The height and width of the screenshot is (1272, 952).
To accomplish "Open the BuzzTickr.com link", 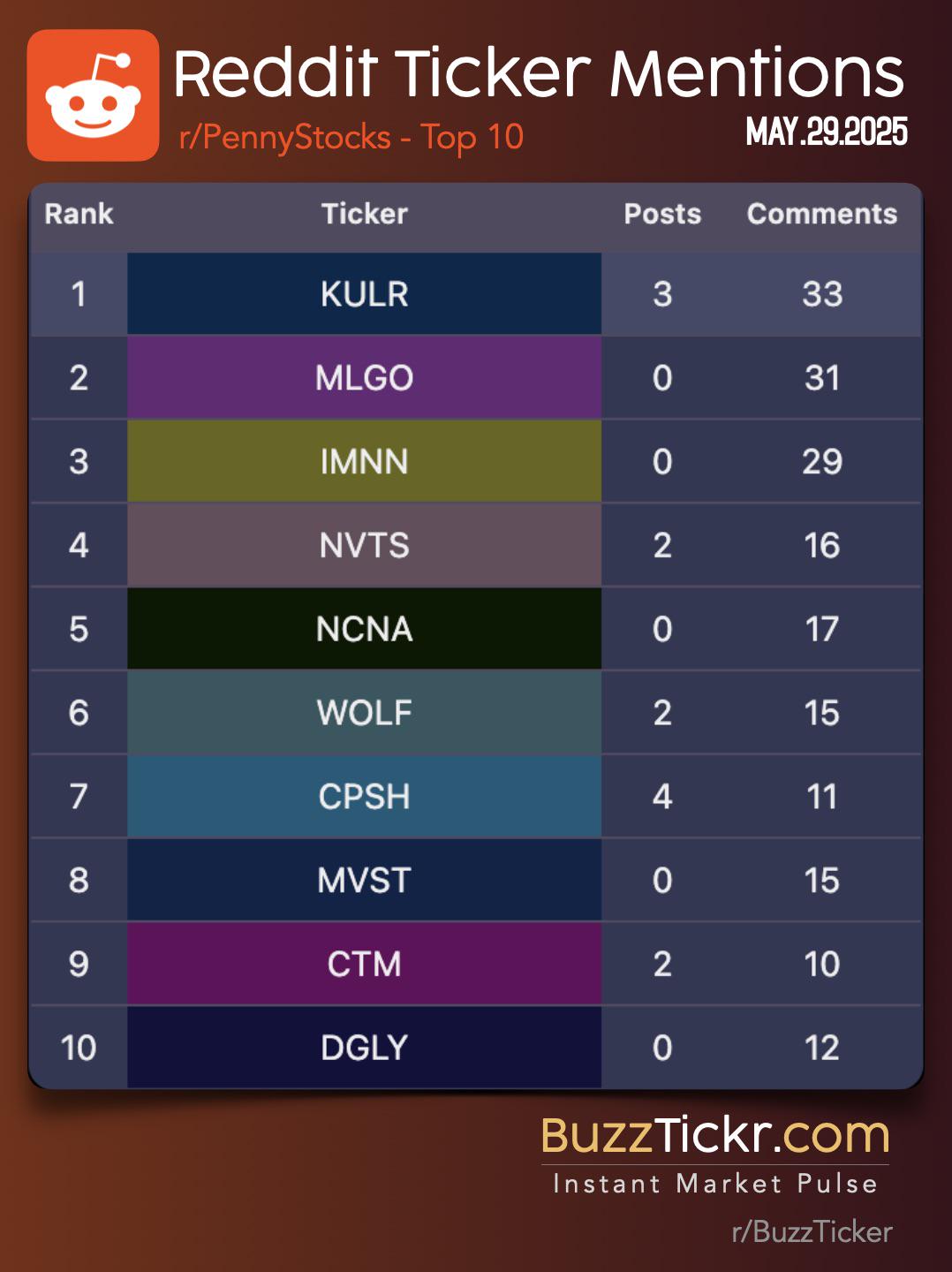I will tap(715, 1135).
